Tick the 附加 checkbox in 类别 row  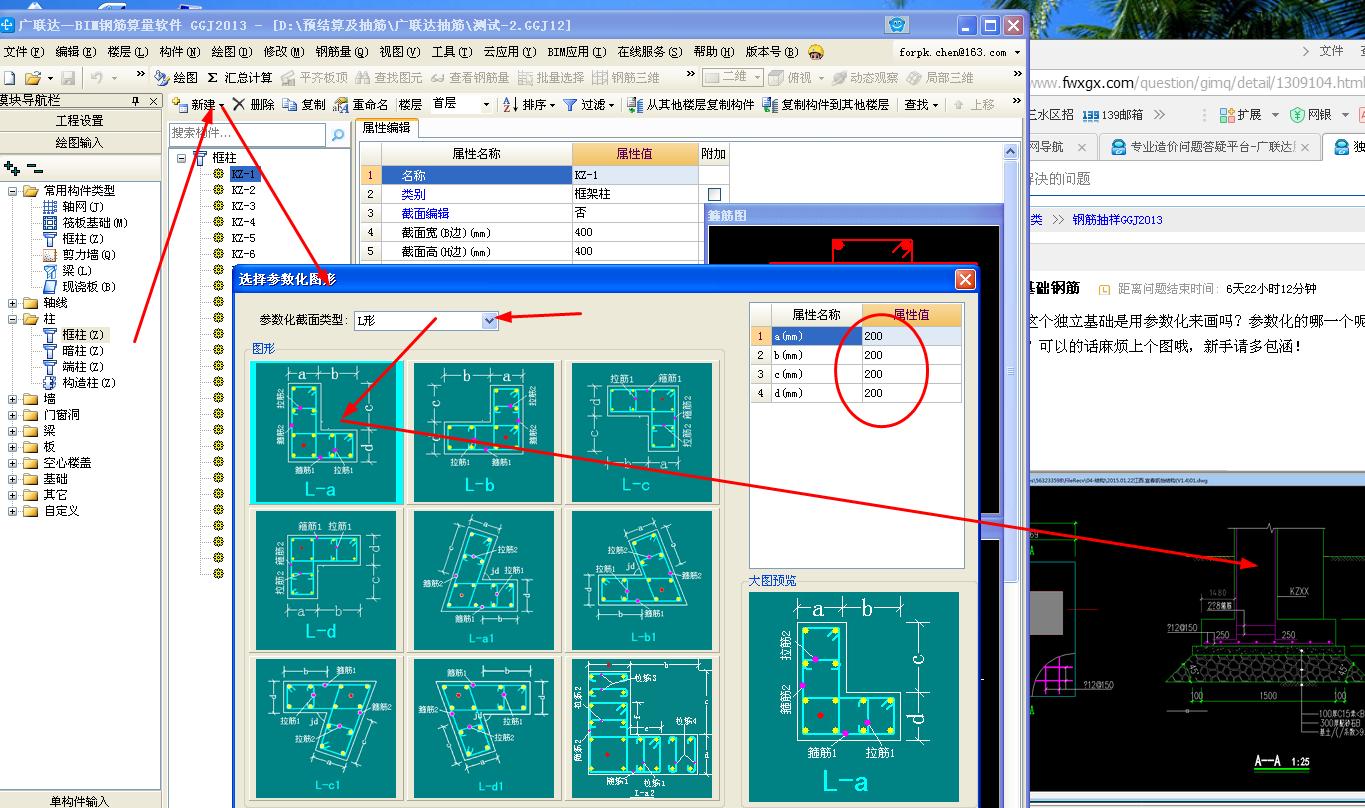(x=714, y=194)
